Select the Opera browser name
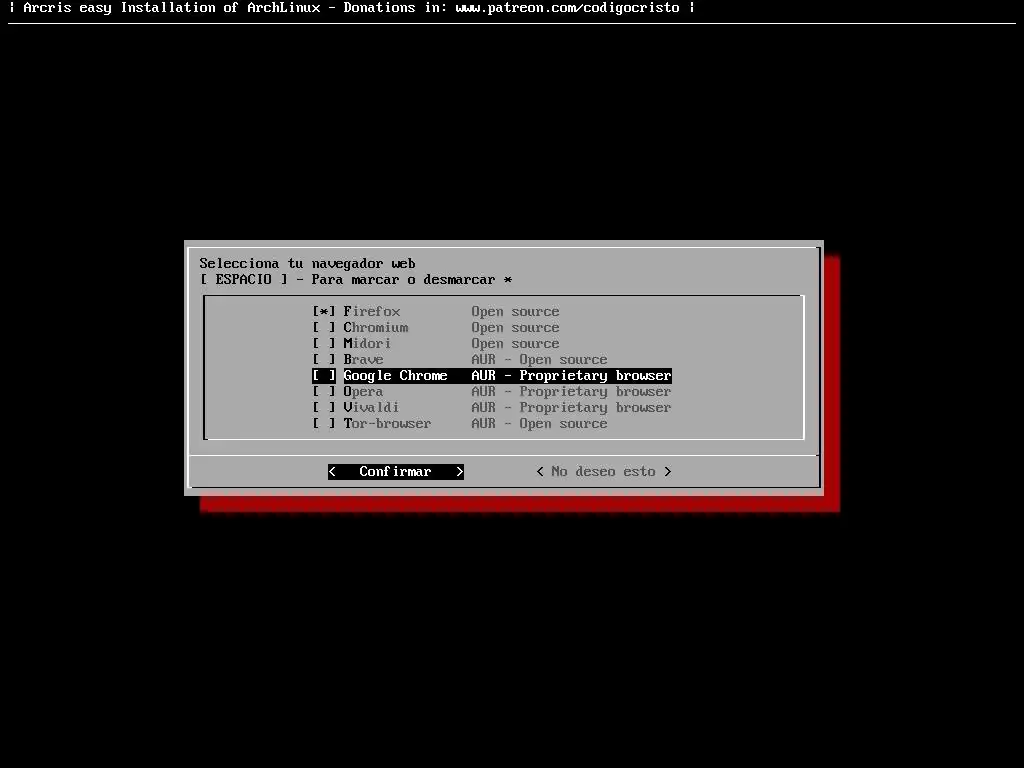The image size is (1024, 768). click(x=363, y=392)
